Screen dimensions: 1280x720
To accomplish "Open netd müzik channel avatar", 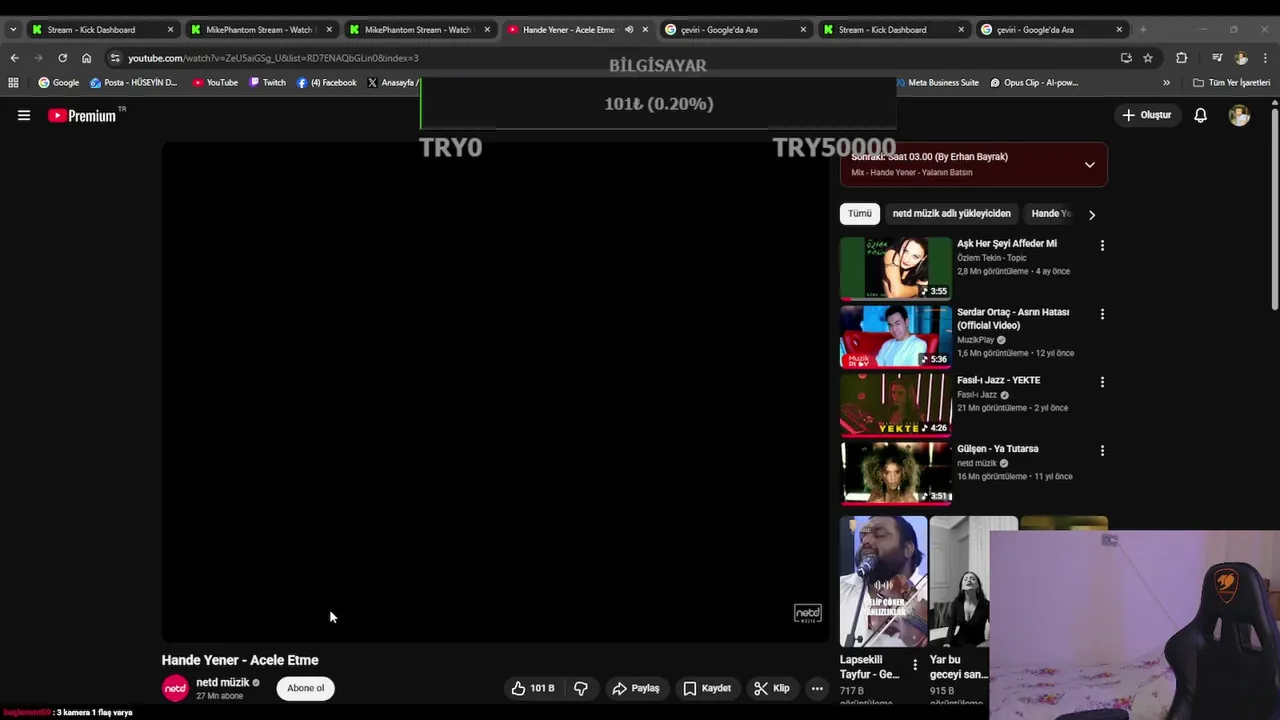I will (x=175, y=688).
